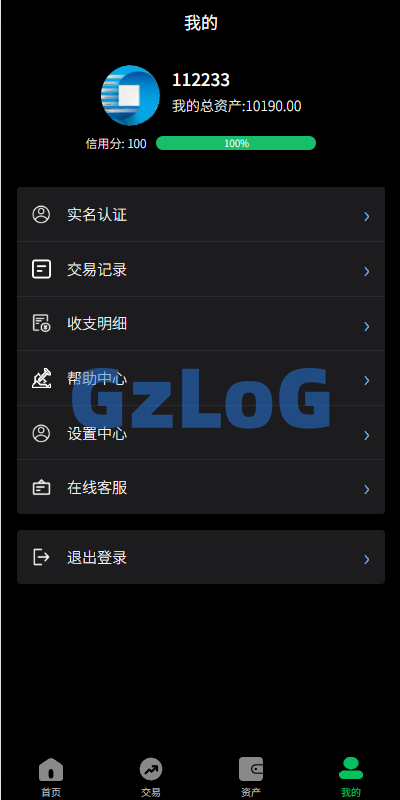Click the 退出登录 logout row
The image size is (400, 800).
tap(201, 557)
